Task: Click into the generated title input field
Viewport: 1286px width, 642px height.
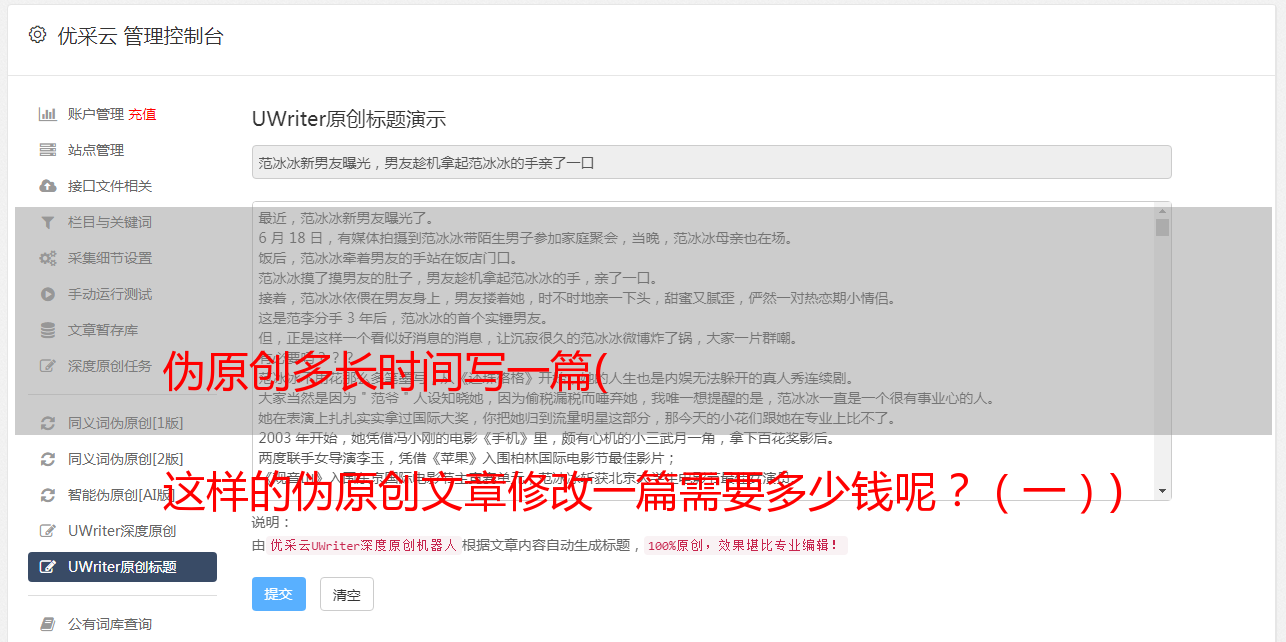Action: point(711,162)
